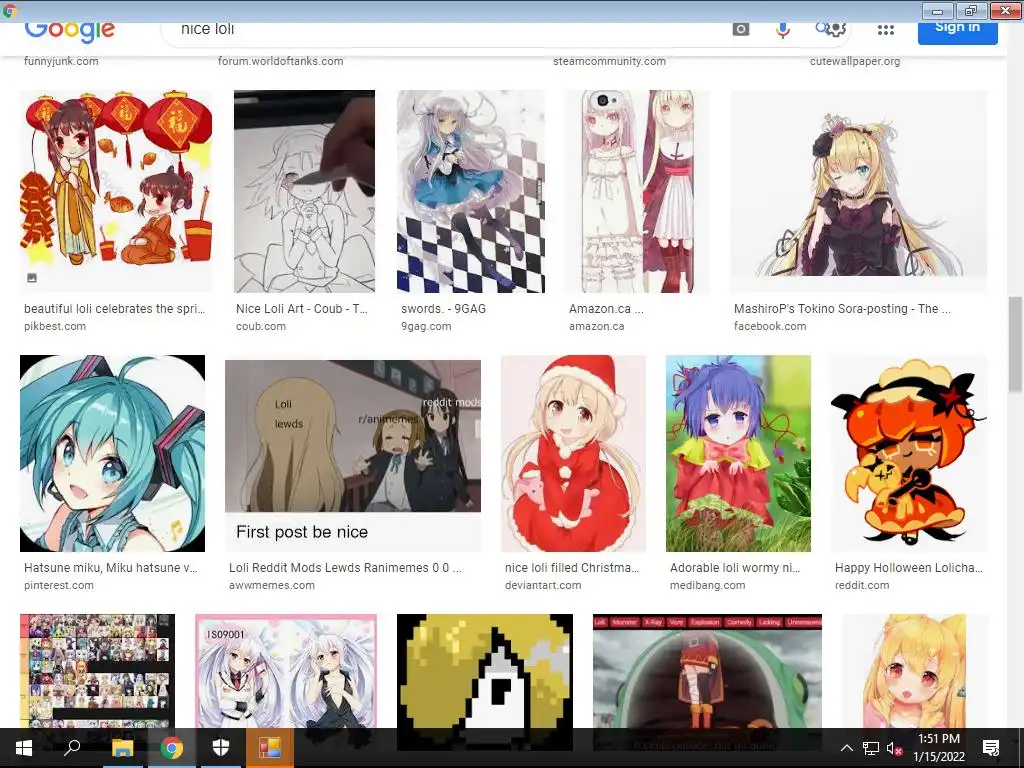This screenshot has width=1024, height=768.
Task: Open the coub.com line-art sketch thumbnail
Action: (x=304, y=191)
